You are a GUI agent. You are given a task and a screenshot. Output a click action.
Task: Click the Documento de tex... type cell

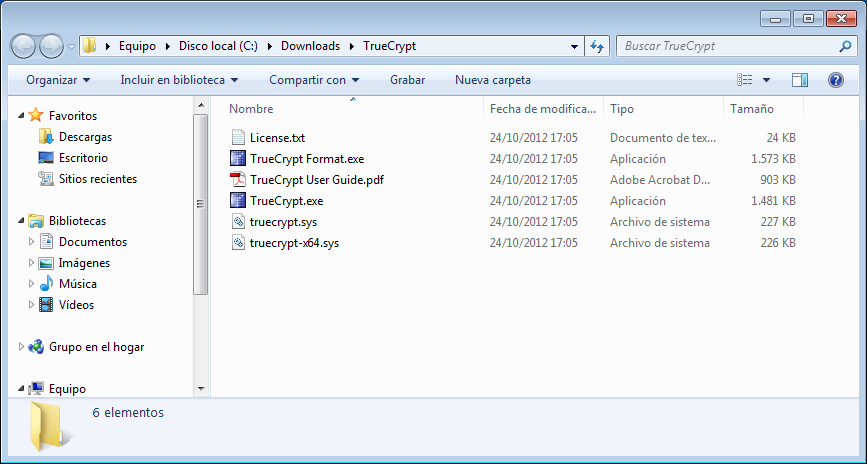click(663, 138)
